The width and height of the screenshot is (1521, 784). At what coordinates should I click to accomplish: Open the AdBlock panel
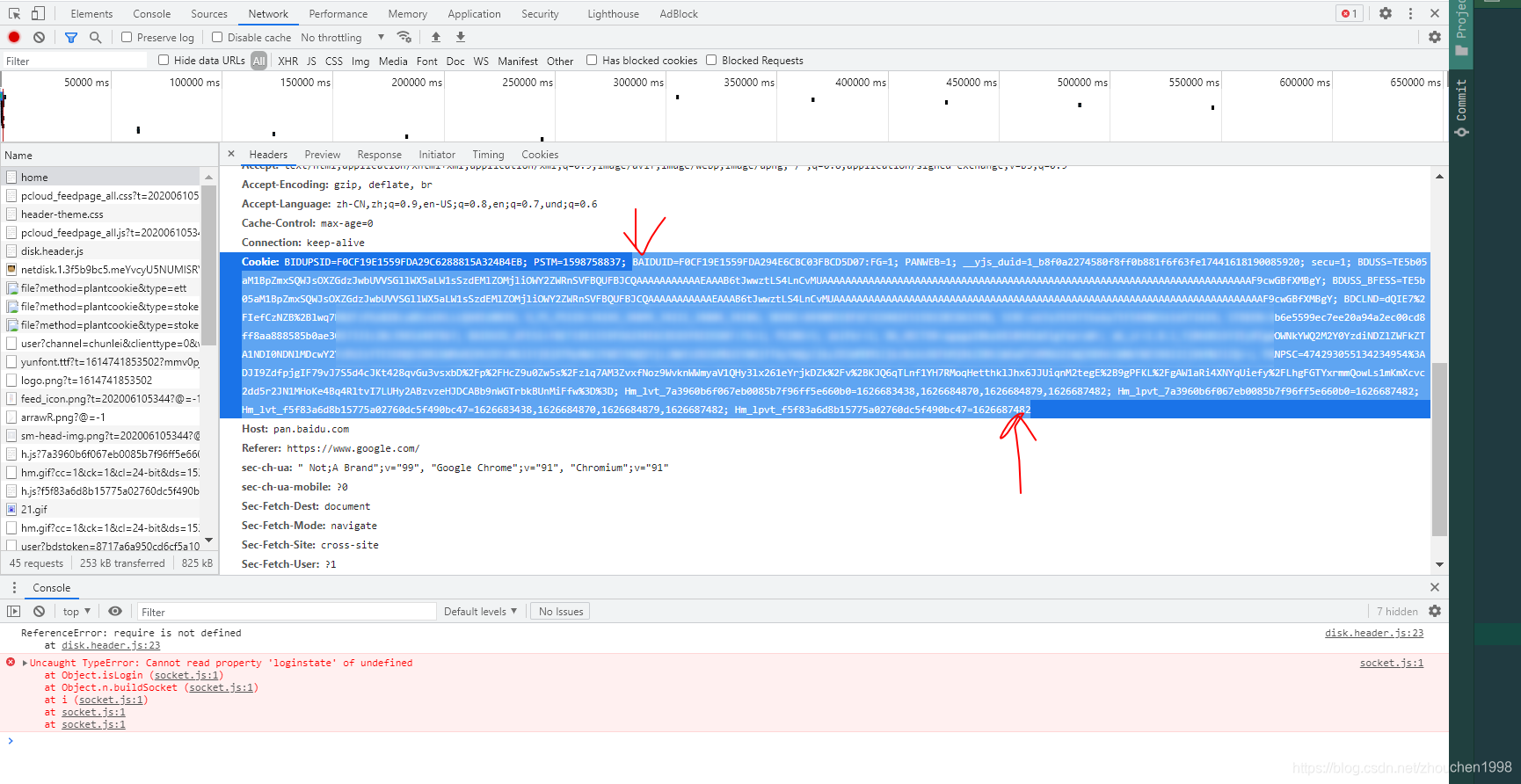tap(679, 13)
